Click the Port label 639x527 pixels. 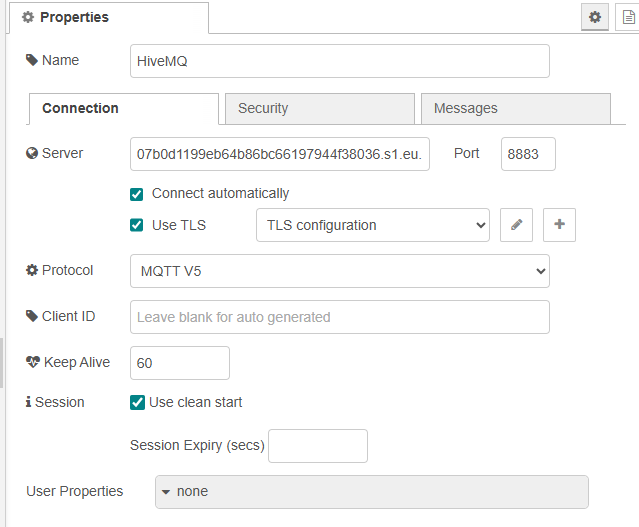pos(467,153)
